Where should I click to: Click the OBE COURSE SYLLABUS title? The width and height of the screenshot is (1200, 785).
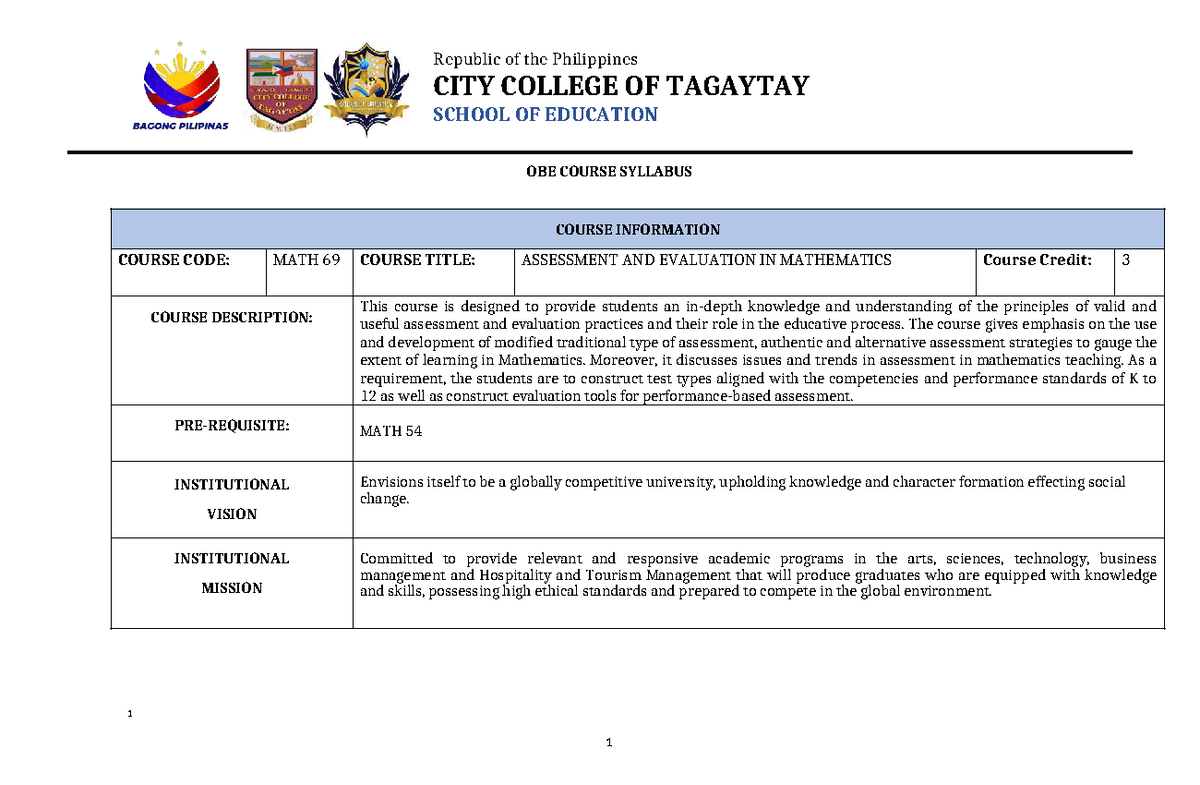[609, 171]
